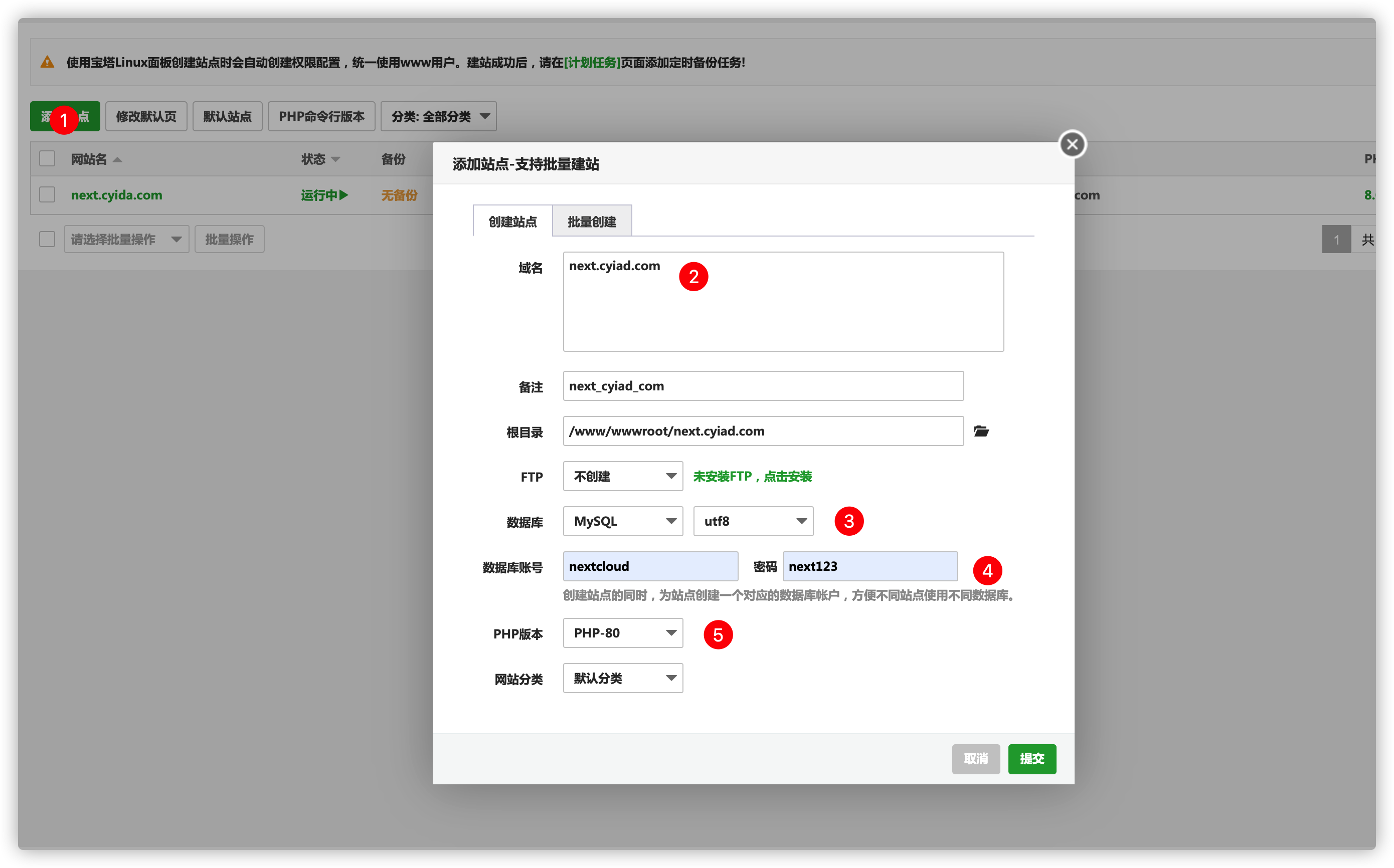Click the warning triangle icon in notice

pos(48,62)
